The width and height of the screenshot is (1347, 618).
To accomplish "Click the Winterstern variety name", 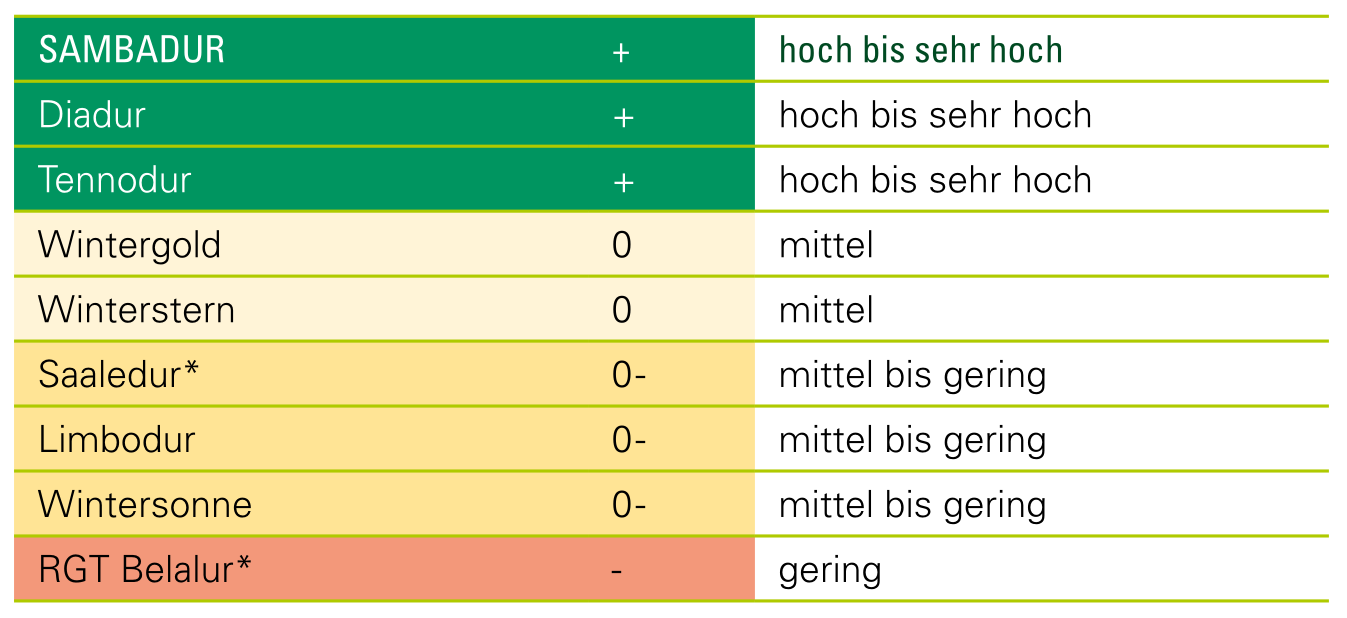I will click(x=136, y=310).
